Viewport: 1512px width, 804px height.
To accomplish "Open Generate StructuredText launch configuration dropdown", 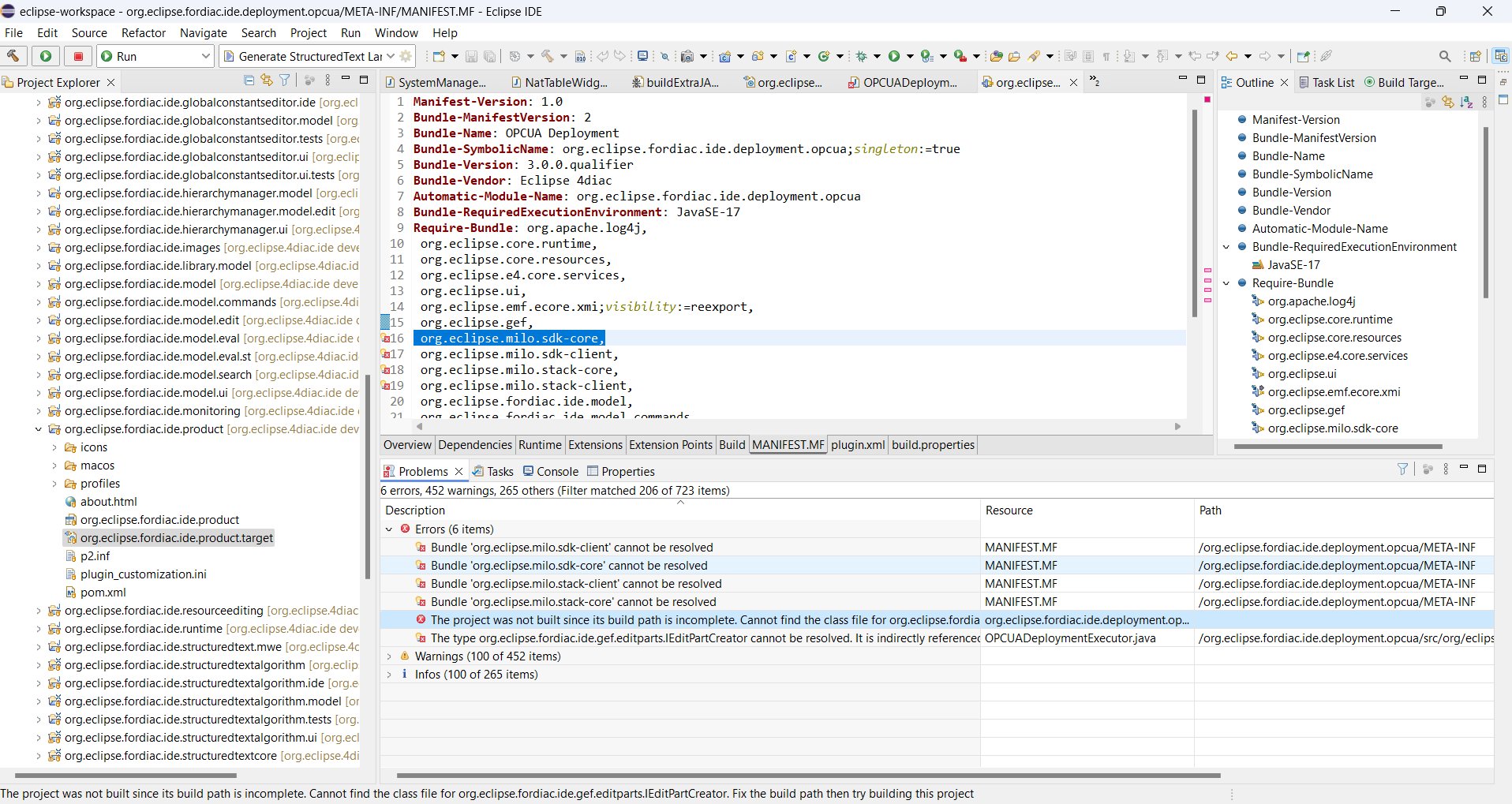I will [391, 56].
